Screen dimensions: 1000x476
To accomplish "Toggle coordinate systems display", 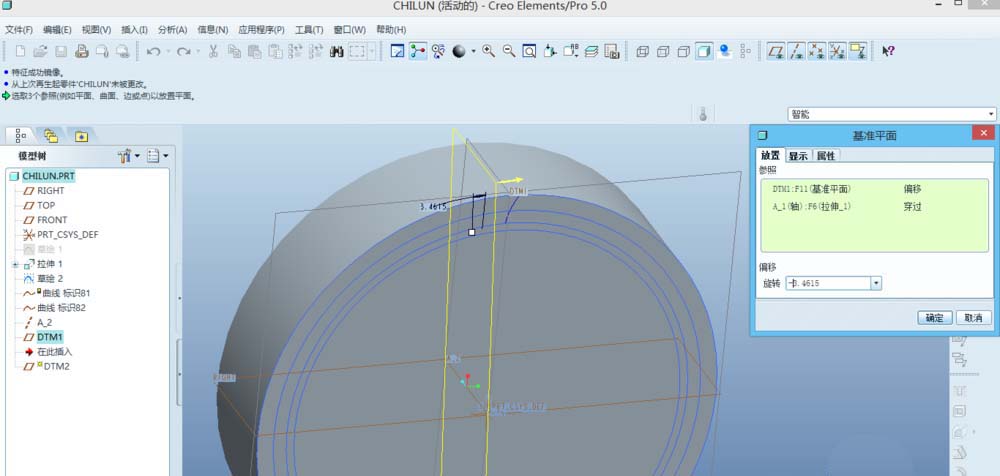I will 837,51.
